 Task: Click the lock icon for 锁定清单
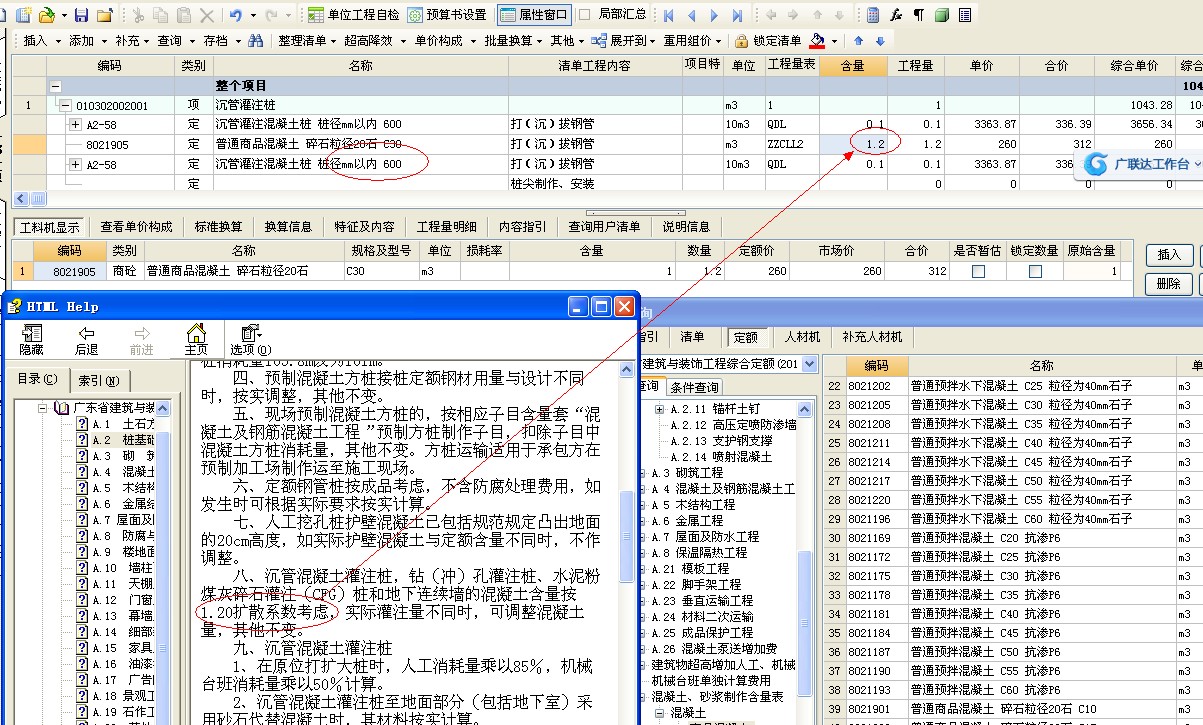741,41
